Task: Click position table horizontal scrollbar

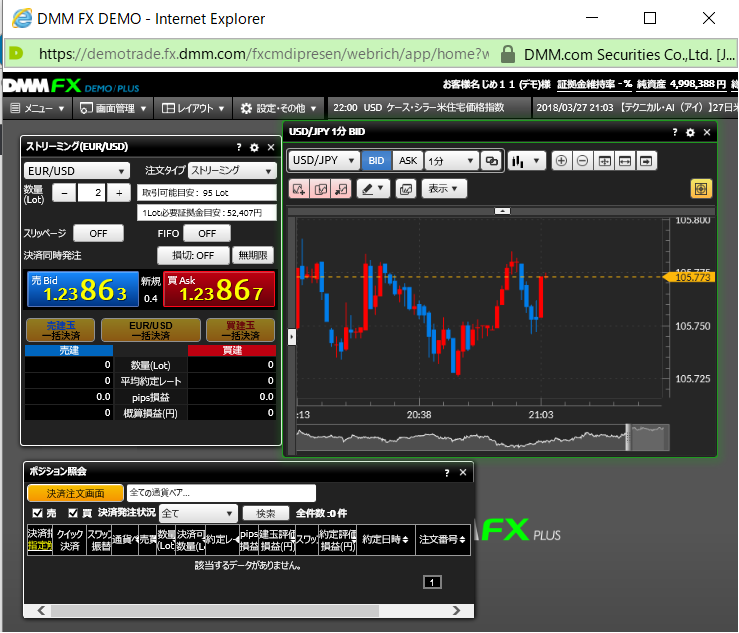Action: 215,611
